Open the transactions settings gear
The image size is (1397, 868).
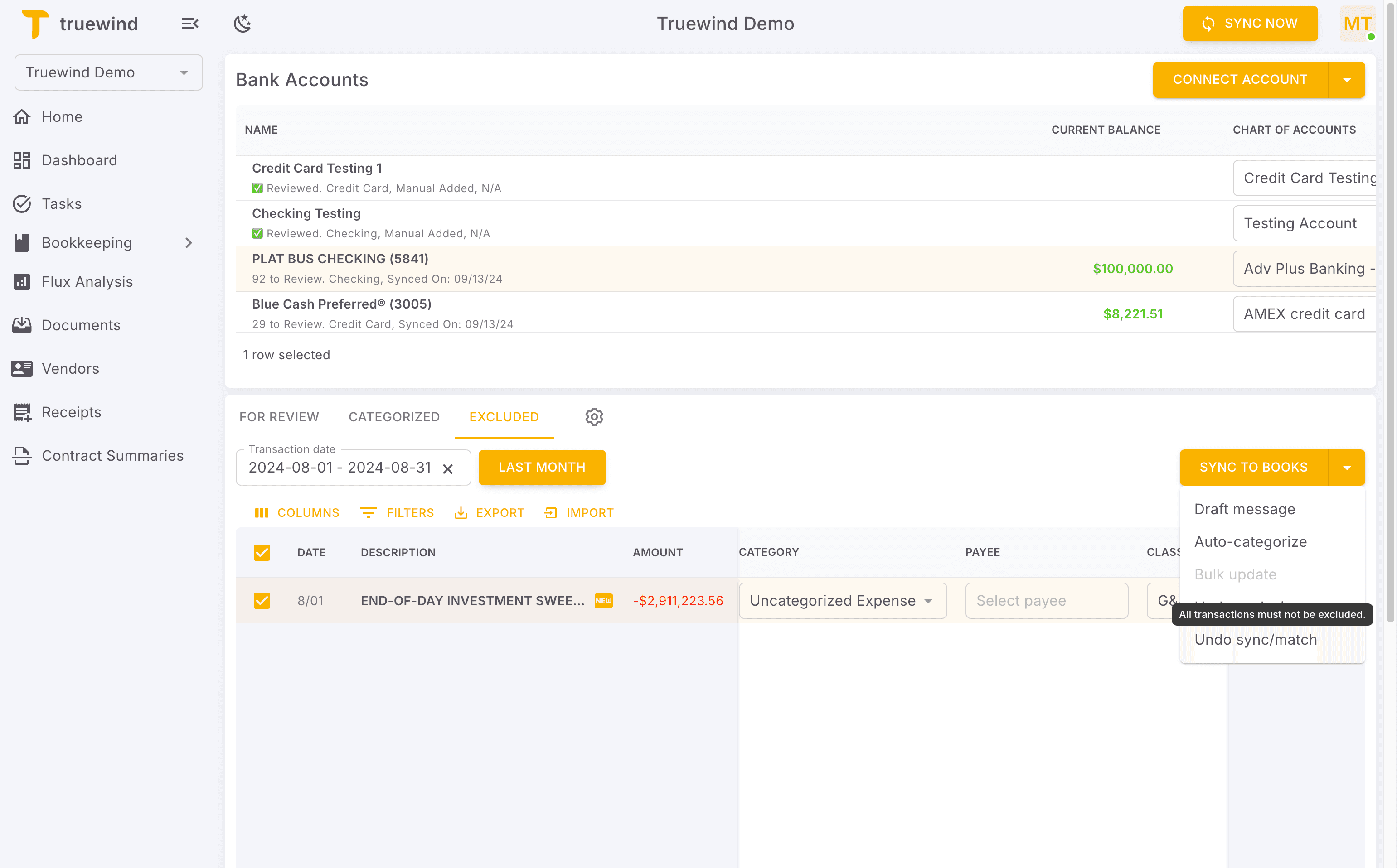[x=594, y=417]
